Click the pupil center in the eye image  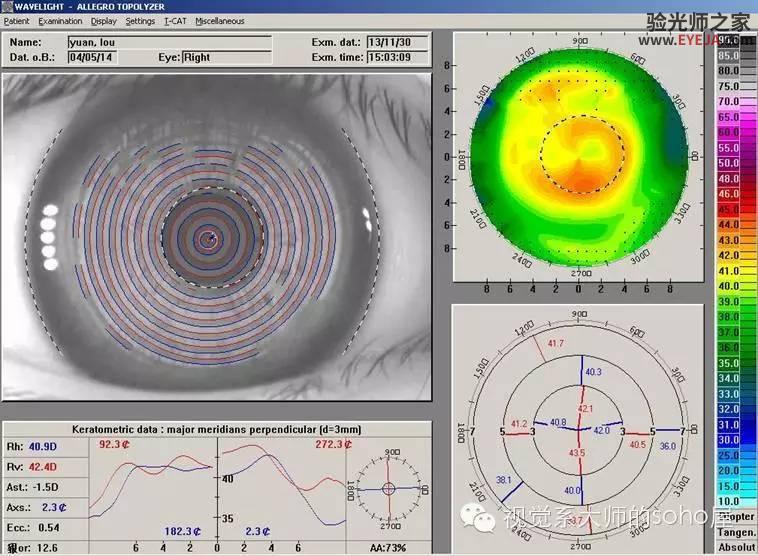[x=212, y=237]
